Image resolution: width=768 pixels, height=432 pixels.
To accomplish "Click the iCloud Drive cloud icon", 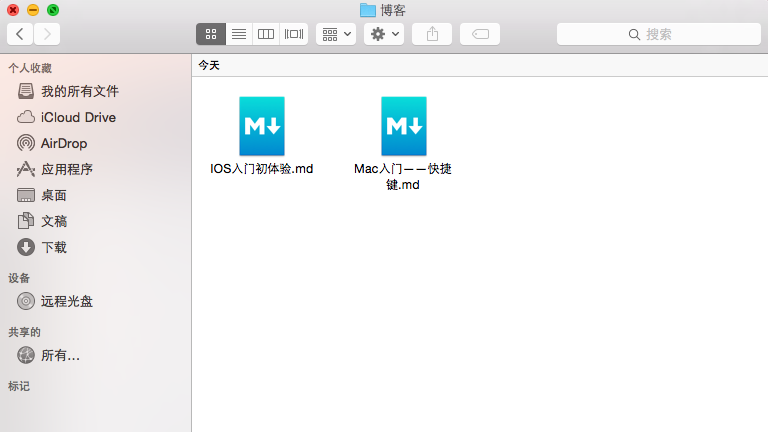I will [x=26, y=117].
